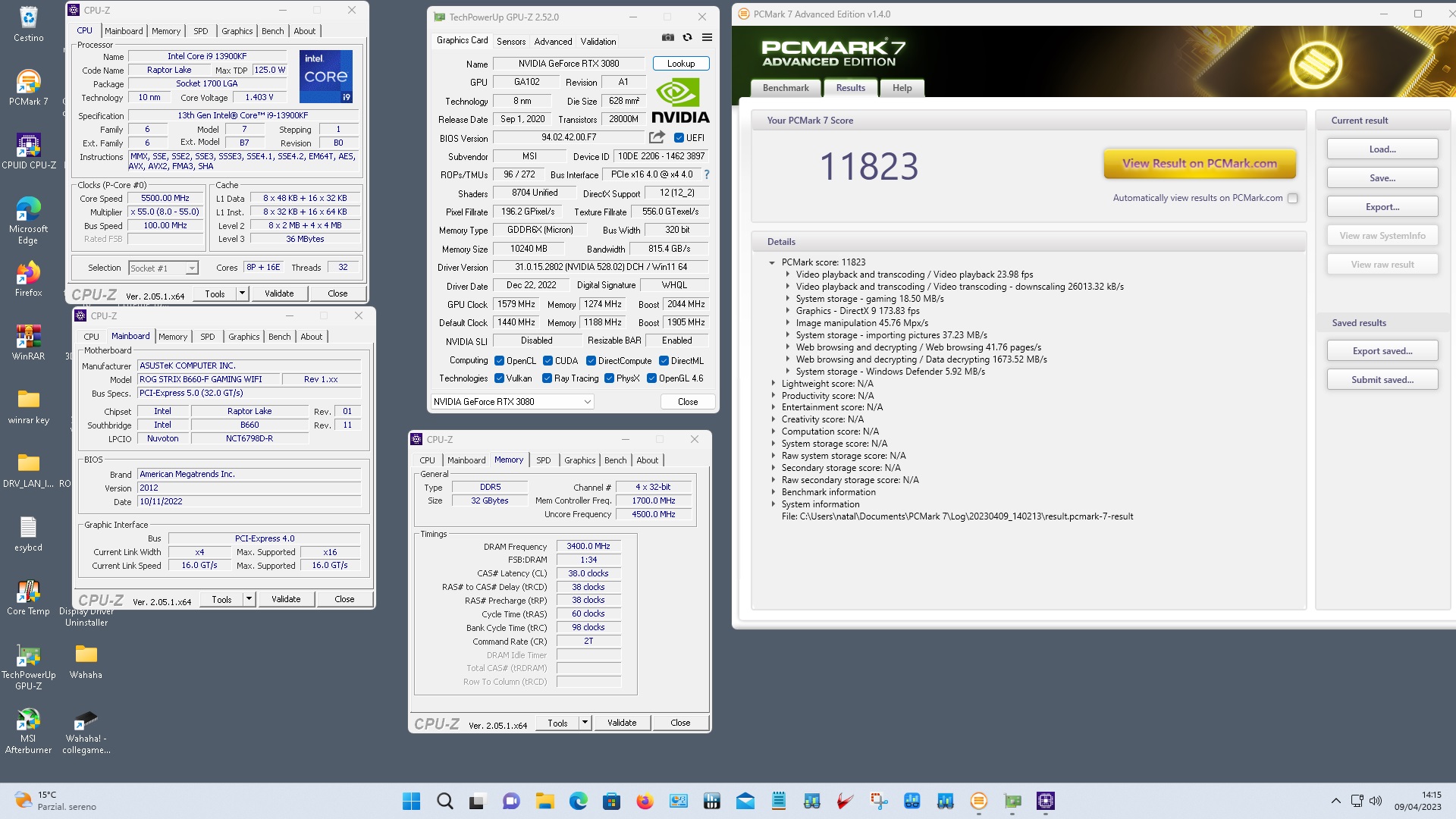Viewport: 1456px width, 819px height.
Task: Toggle the OpenCL checkbox in GPU-Z
Action: (x=499, y=361)
